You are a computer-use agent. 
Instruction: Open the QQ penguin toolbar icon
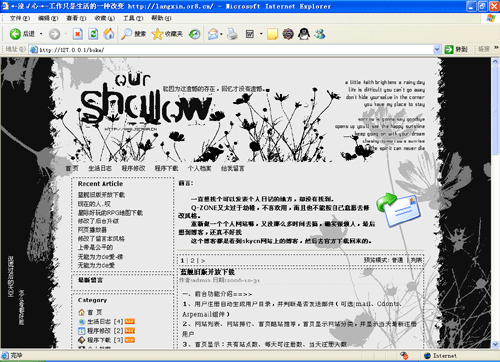304,34
